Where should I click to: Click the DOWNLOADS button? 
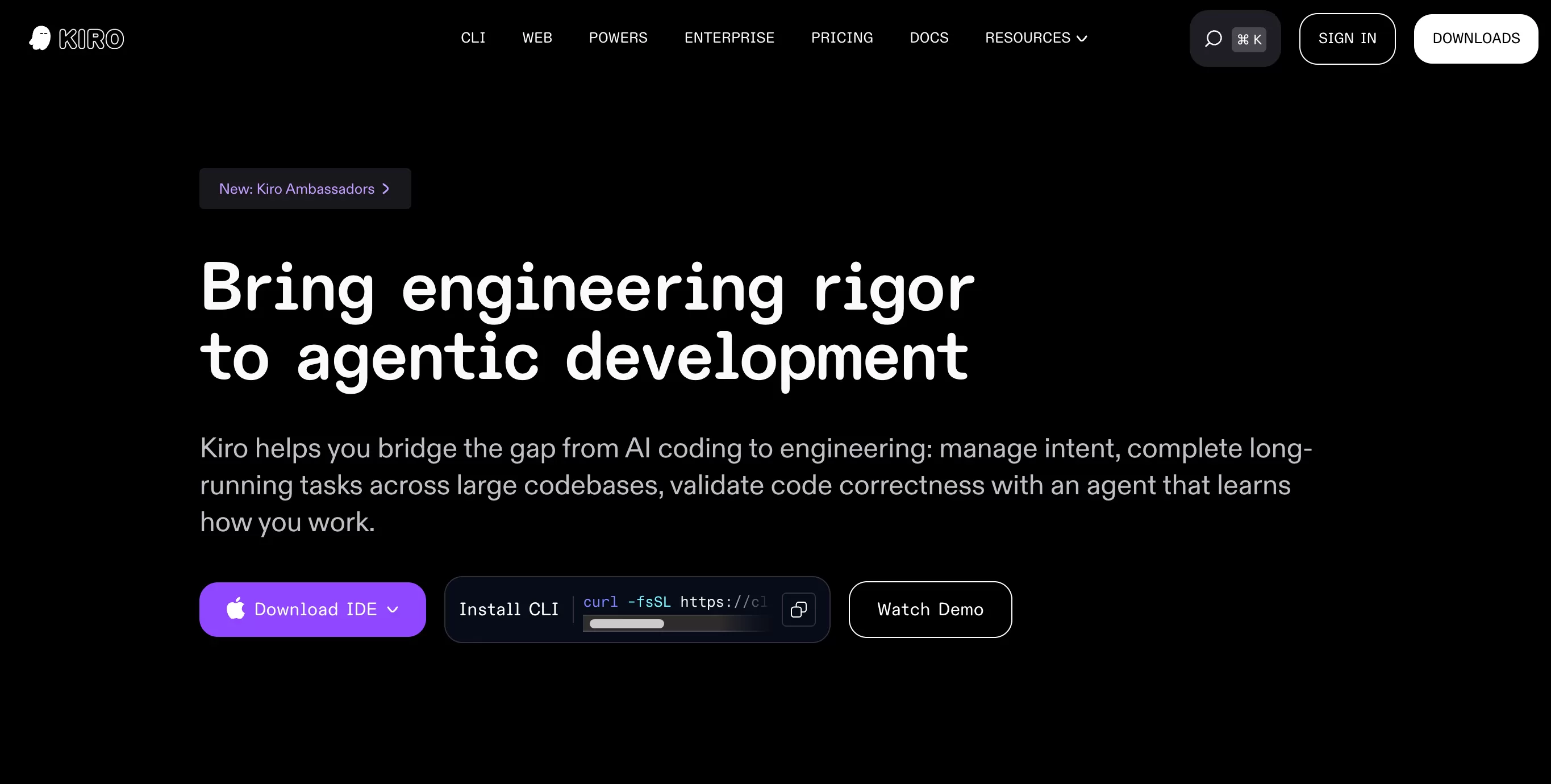tap(1476, 39)
